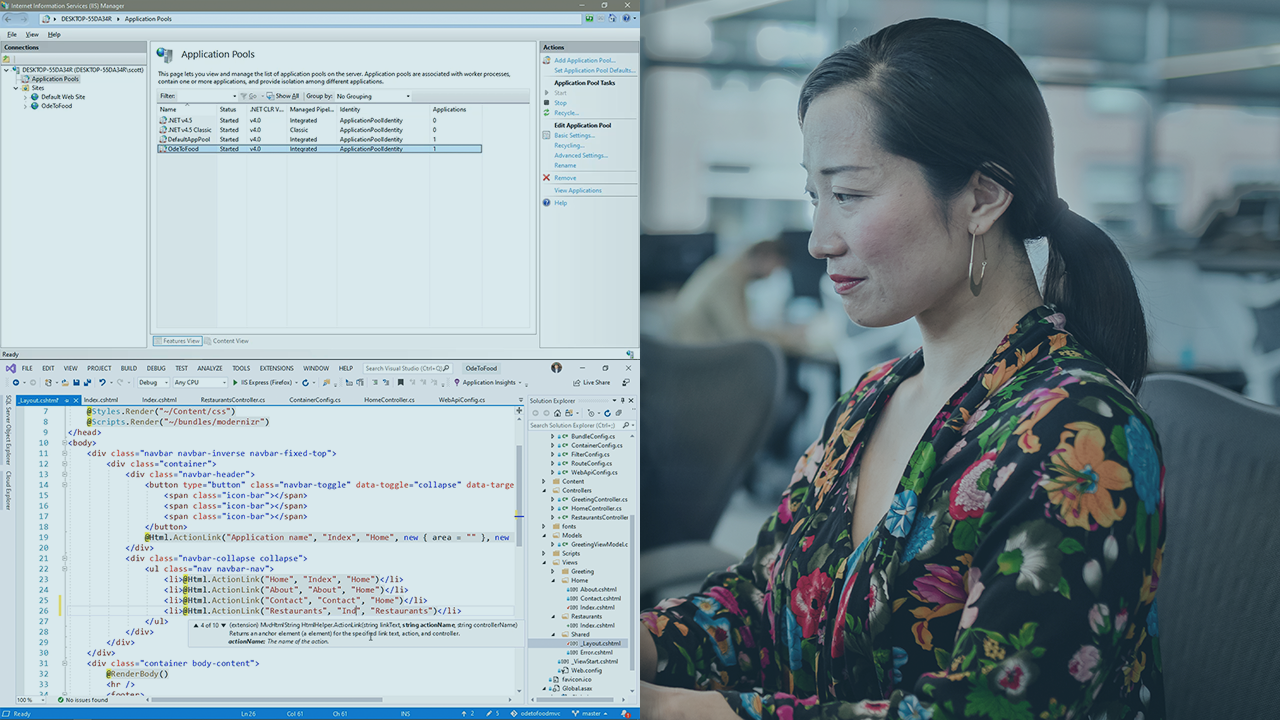Screen dimensions: 1280x720
Task: Click Show All in IIS filter bar
Action: [x=283, y=96]
